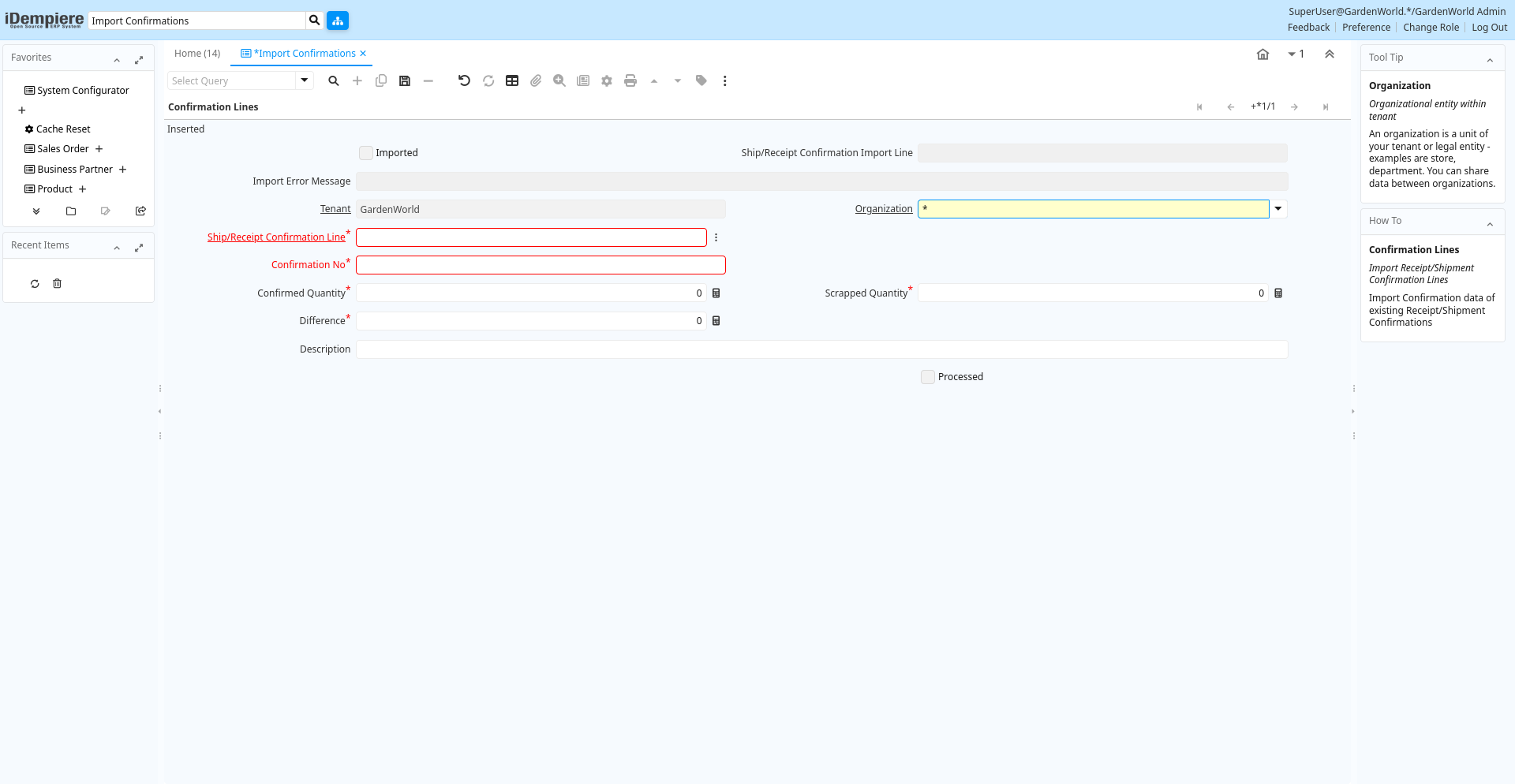Click the Save record toolbar icon

pyautogui.click(x=405, y=80)
